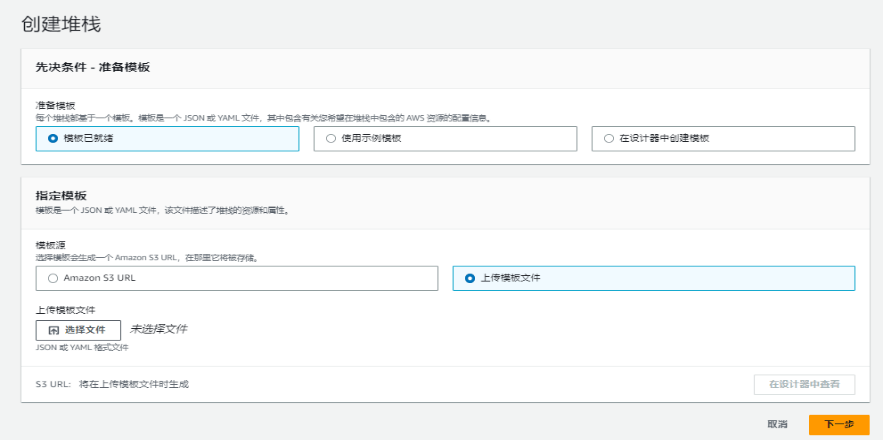
Task: Click the 指定模板 description about JSON or YAML
Action: click(162, 211)
